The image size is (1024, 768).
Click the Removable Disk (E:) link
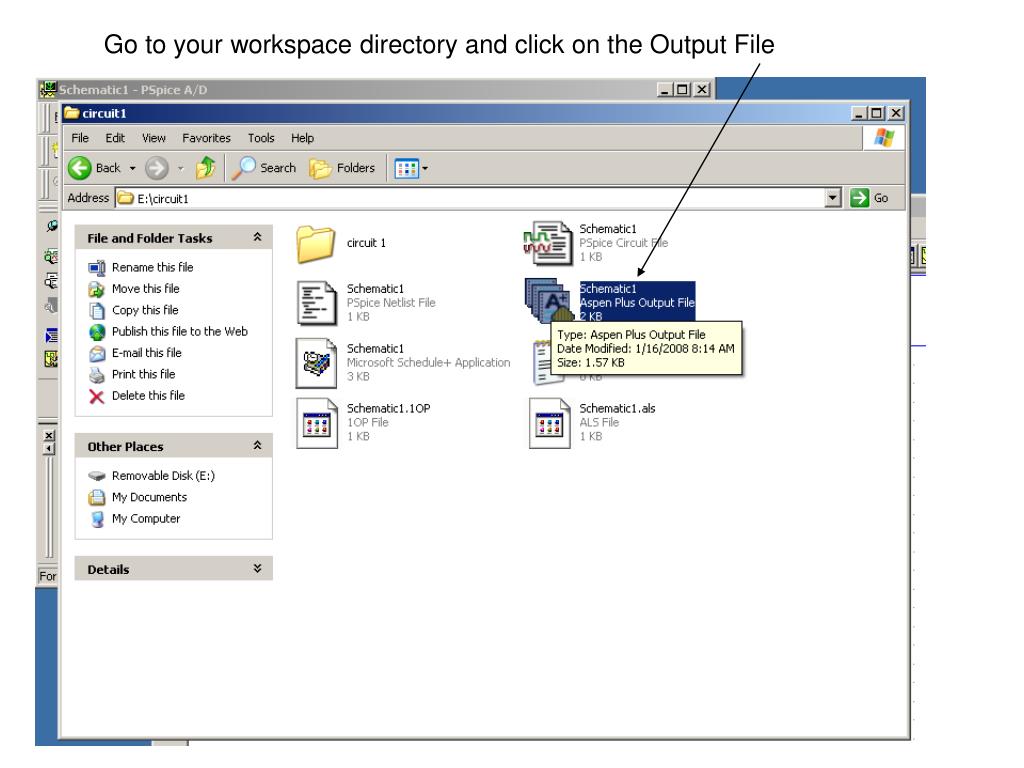pyautogui.click(x=163, y=476)
